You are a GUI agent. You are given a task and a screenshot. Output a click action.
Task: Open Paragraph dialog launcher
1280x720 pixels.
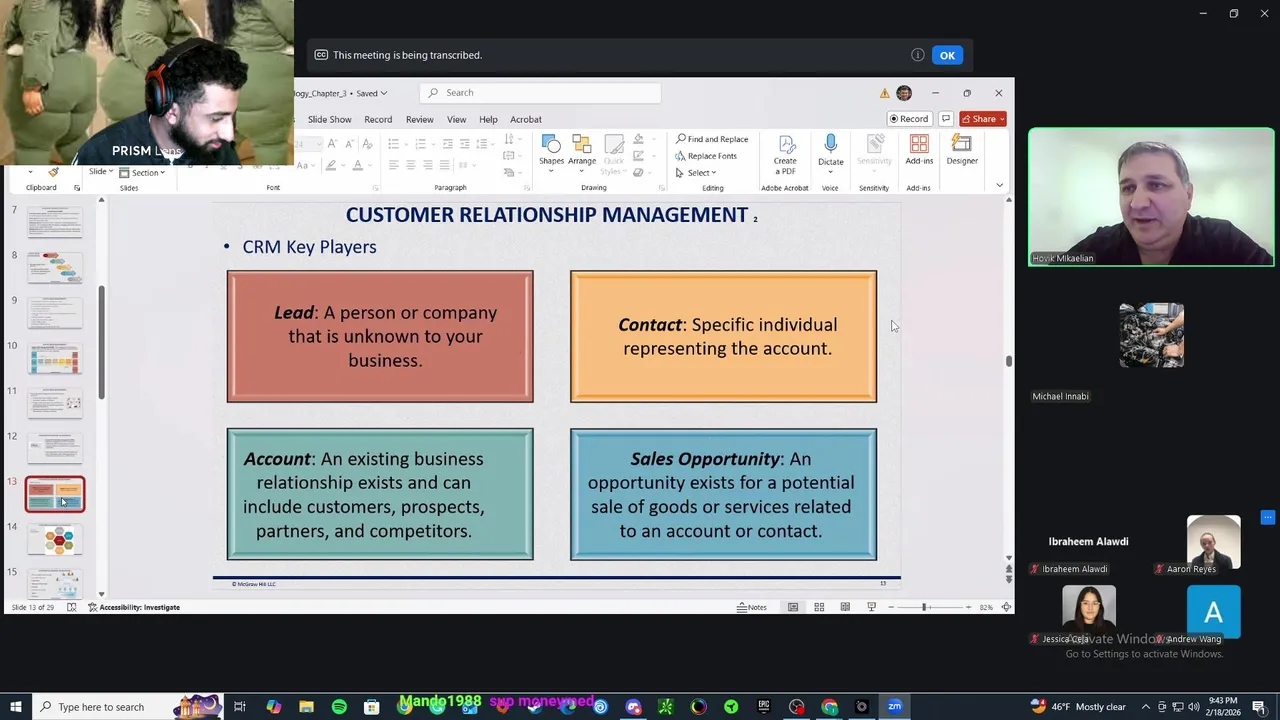[x=528, y=188]
